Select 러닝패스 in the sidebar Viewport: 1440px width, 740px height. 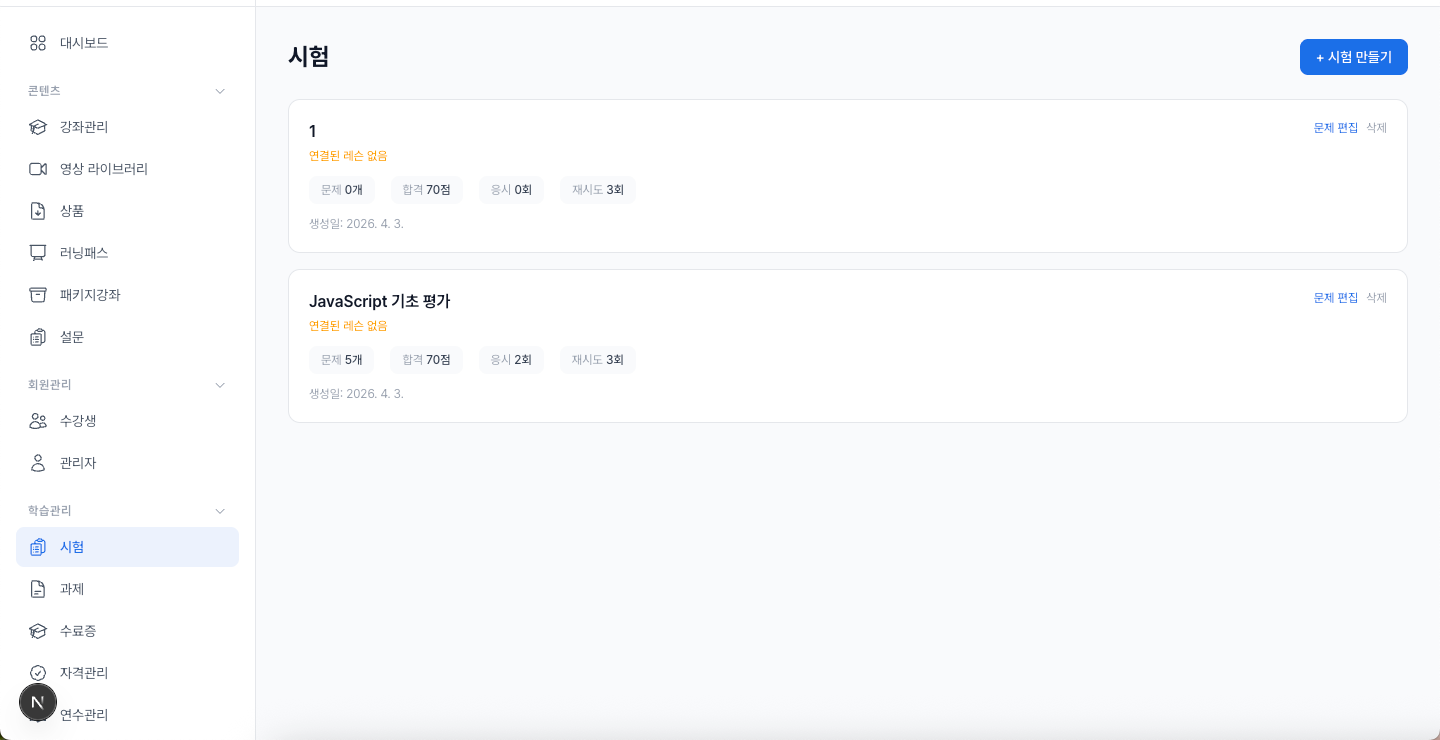pyautogui.click(x=127, y=253)
